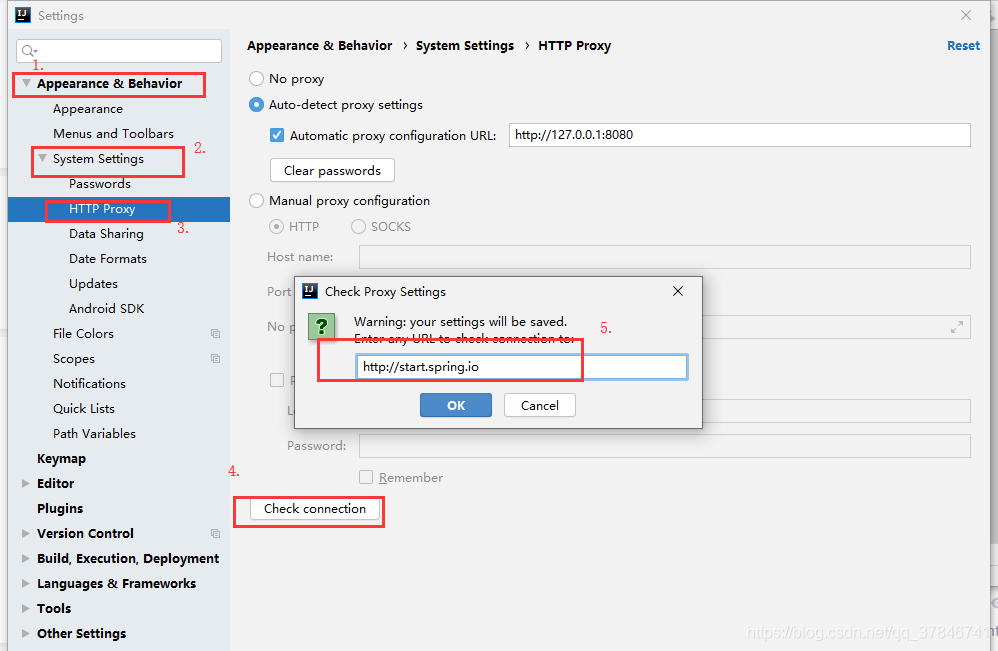Image resolution: width=998 pixels, height=651 pixels.
Task: Click the question mark icon in Check Proxy dialog
Action: (x=320, y=326)
